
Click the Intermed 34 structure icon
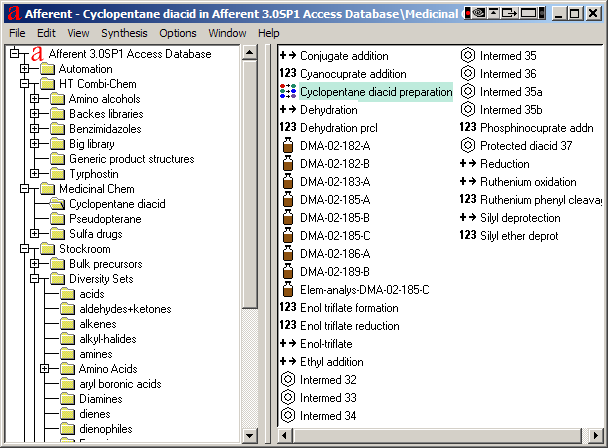(288, 415)
